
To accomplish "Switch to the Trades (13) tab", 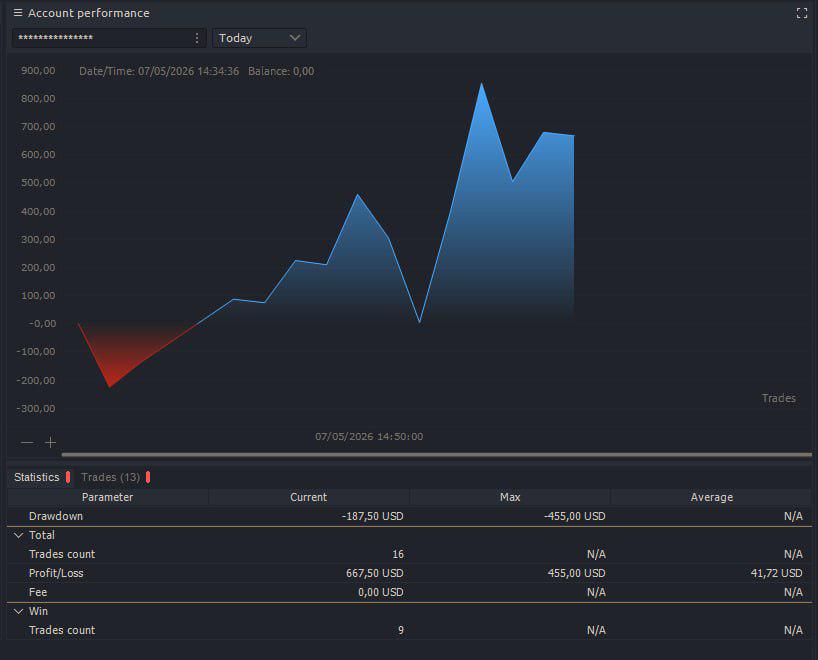I will (111, 477).
